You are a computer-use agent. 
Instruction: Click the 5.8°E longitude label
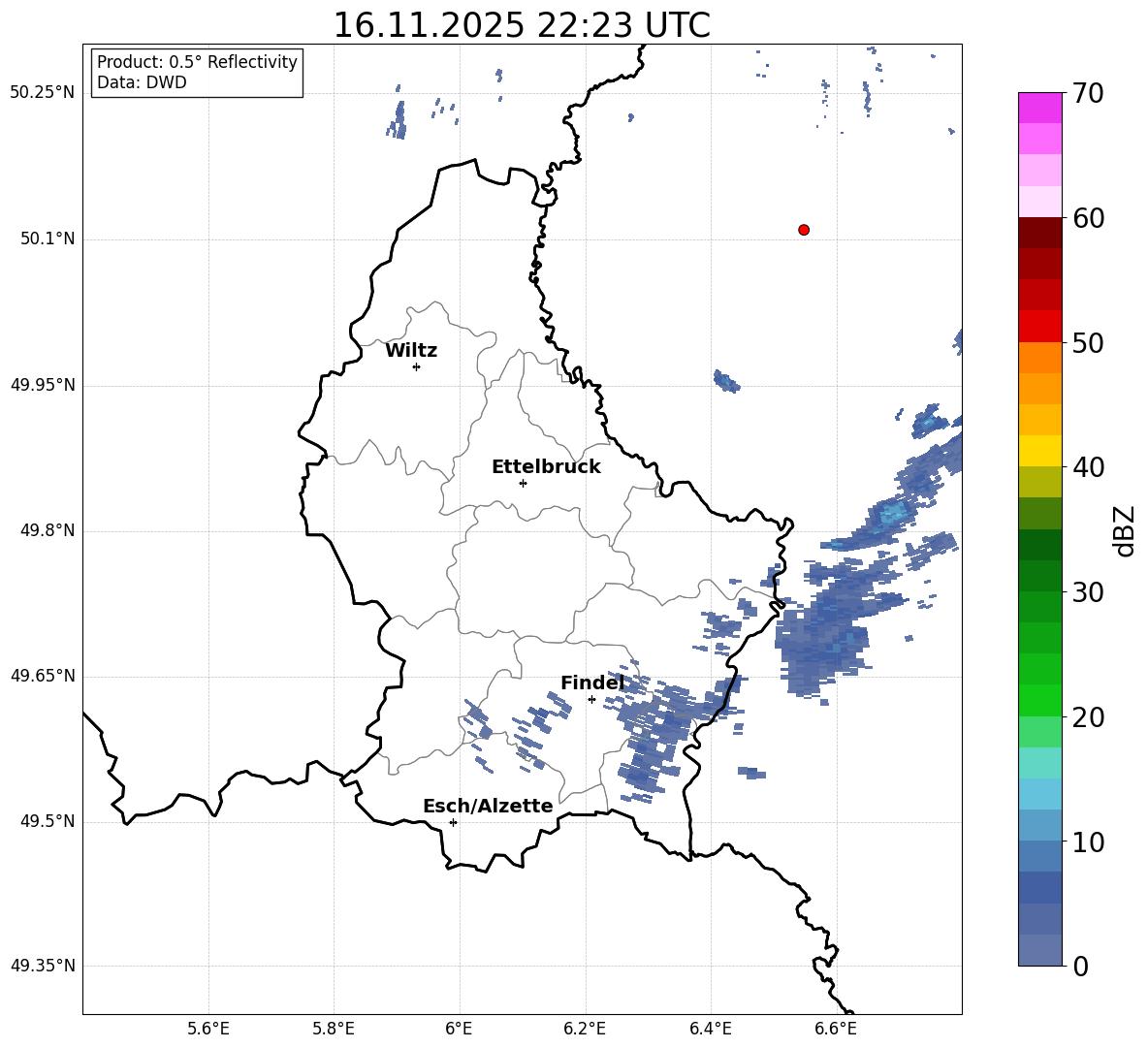point(334,1029)
